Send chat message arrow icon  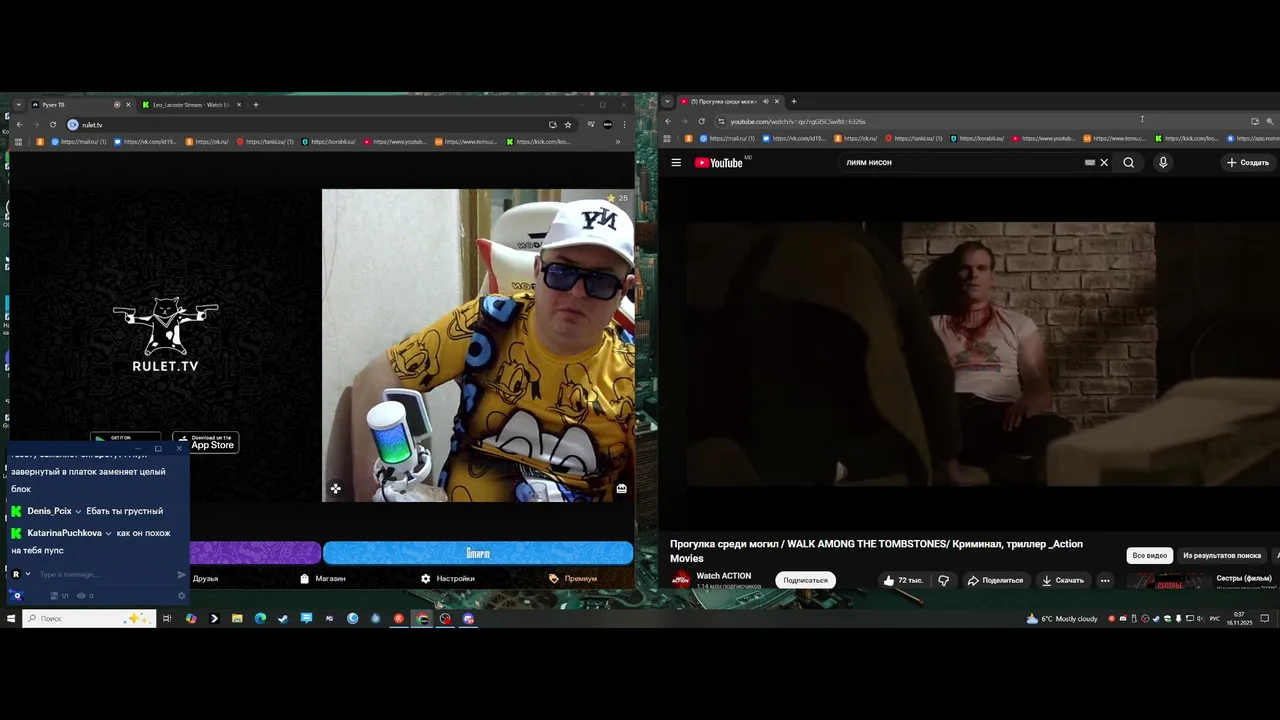click(x=181, y=574)
